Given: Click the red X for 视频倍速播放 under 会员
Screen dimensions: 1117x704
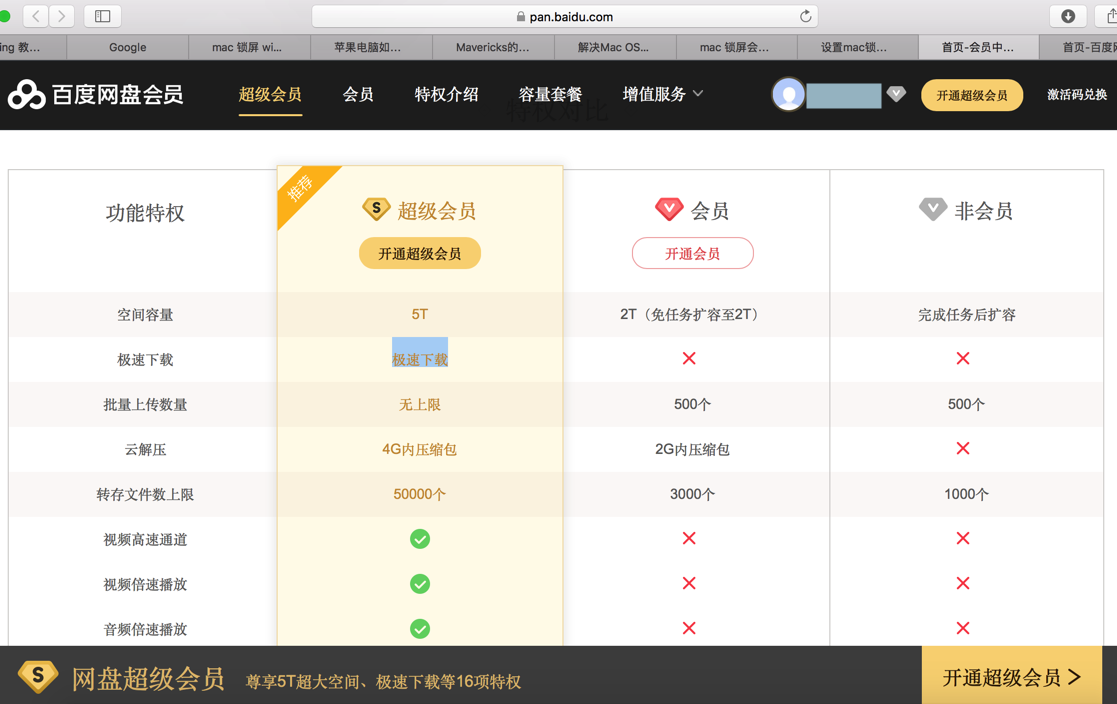Looking at the screenshot, I should [689, 583].
